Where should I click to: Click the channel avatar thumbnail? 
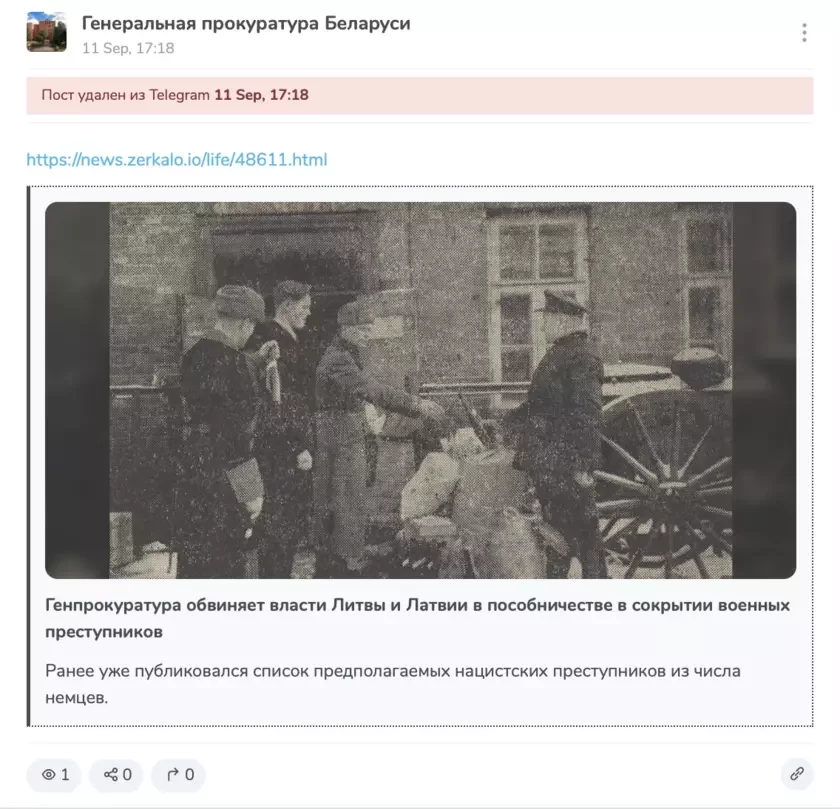pos(47,32)
